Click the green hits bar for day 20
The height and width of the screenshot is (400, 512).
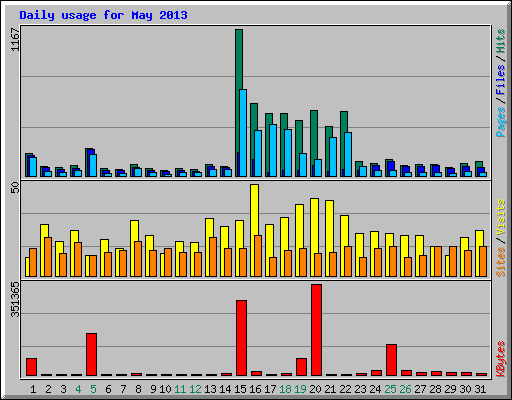pos(314,135)
